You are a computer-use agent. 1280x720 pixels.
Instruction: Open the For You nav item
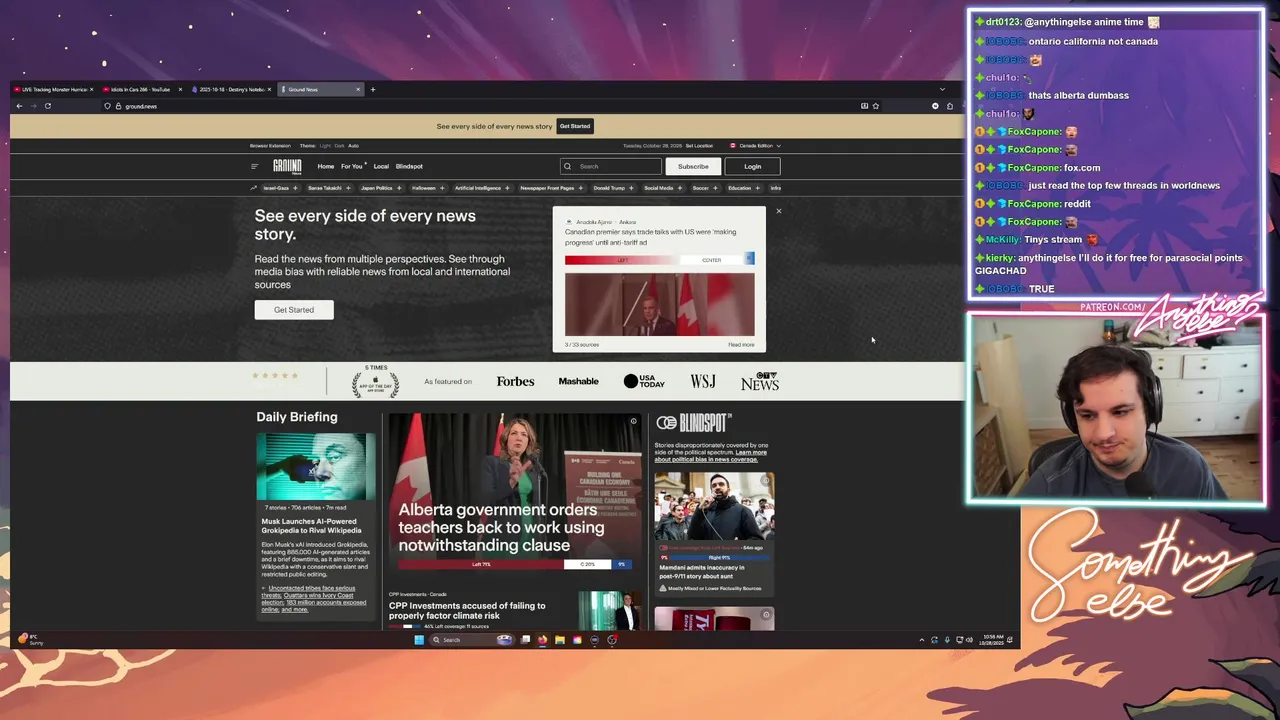tap(352, 166)
